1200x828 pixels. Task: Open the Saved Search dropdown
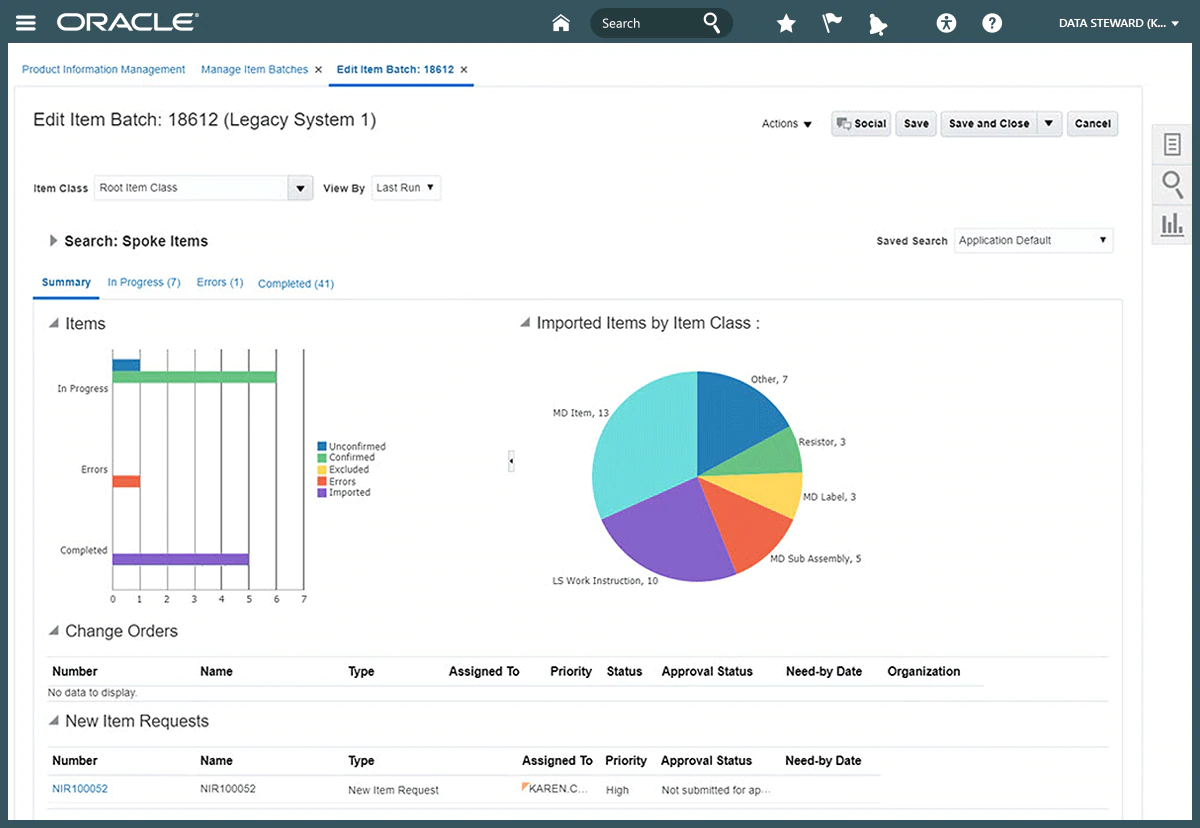tap(1033, 240)
